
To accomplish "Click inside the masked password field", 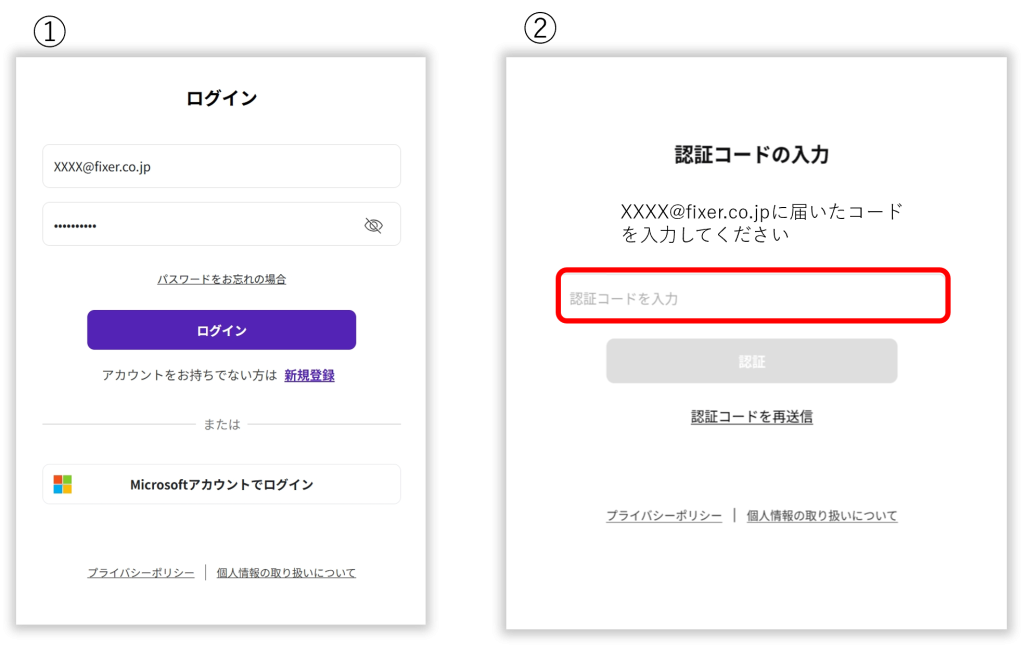I will point(200,225).
